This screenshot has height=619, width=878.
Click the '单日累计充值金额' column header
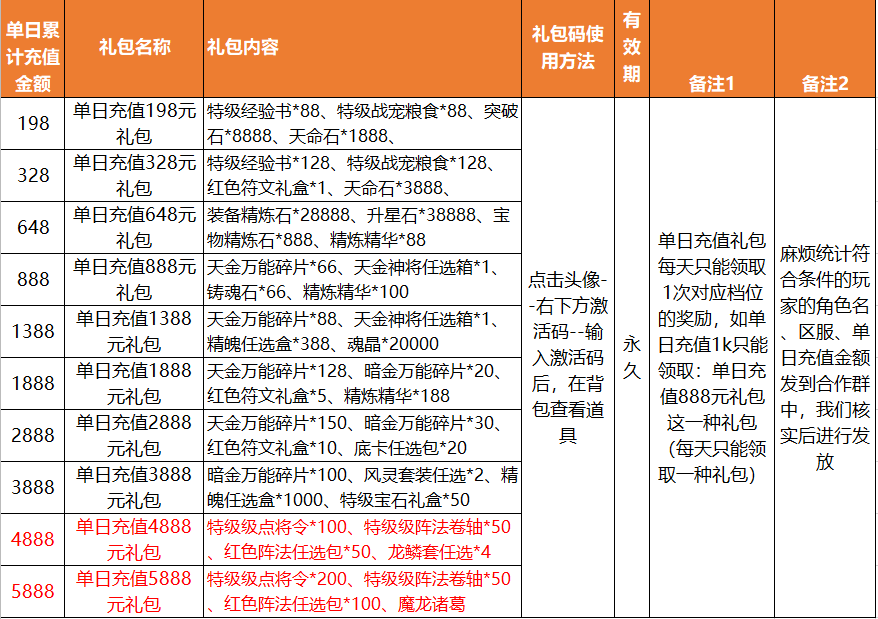[x=32, y=49]
